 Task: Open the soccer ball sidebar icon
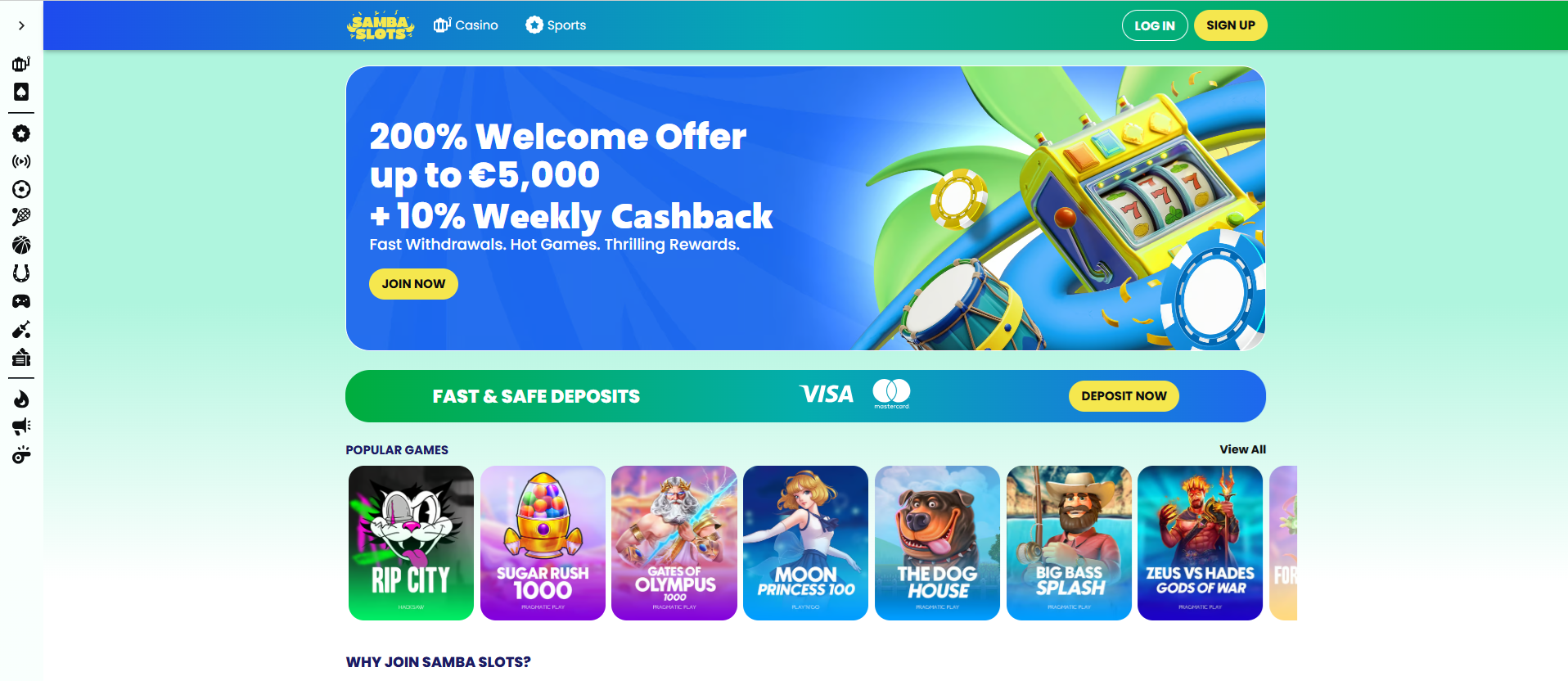[x=21, y=189]
